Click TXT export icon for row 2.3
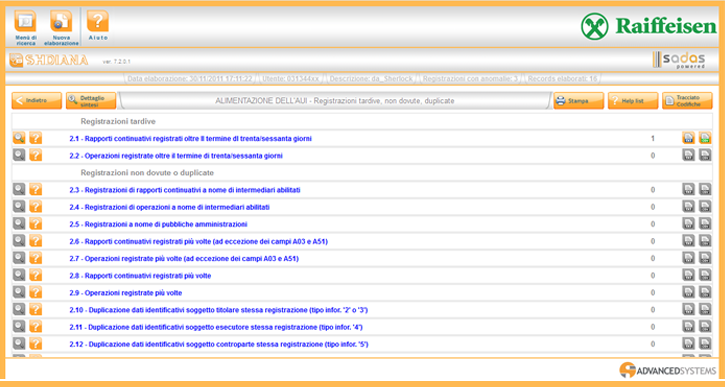The width and height of the screenshot is (725, 387). click(x=688, y=189)
